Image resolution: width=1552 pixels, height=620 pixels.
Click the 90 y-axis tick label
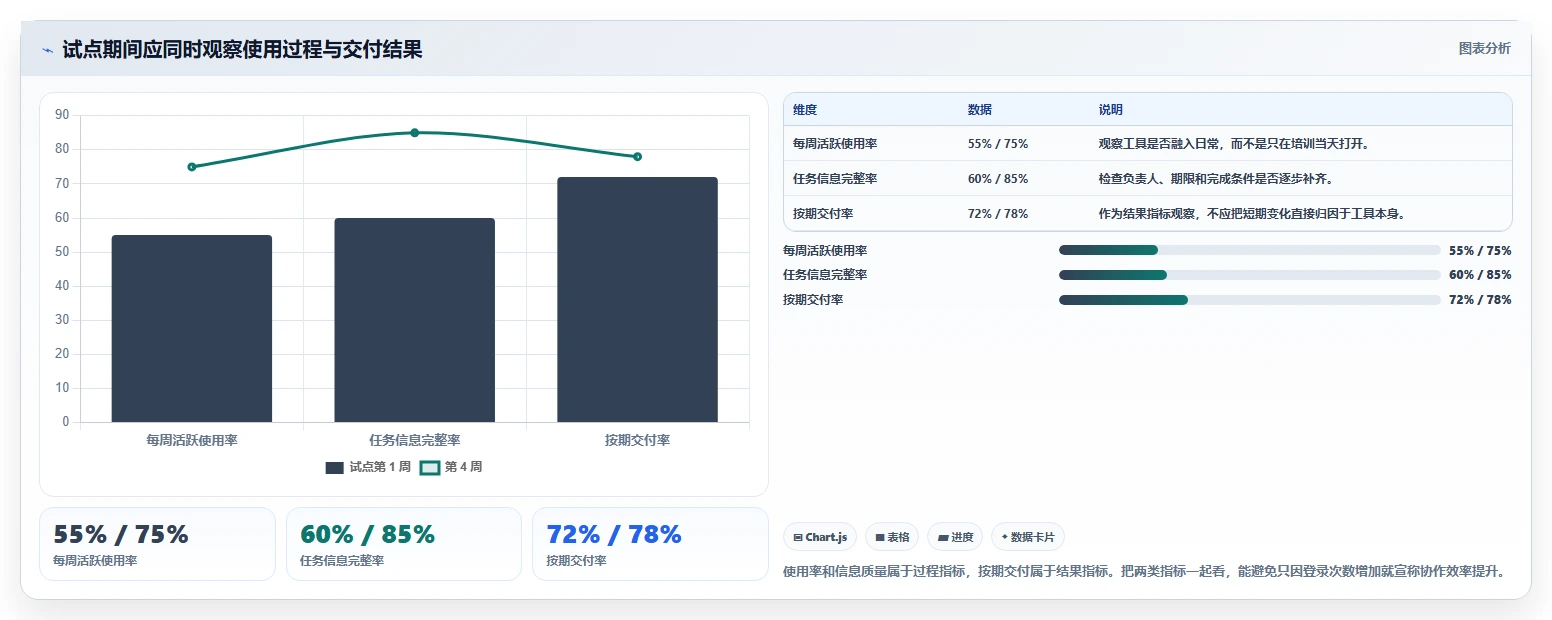pos(62,115)
